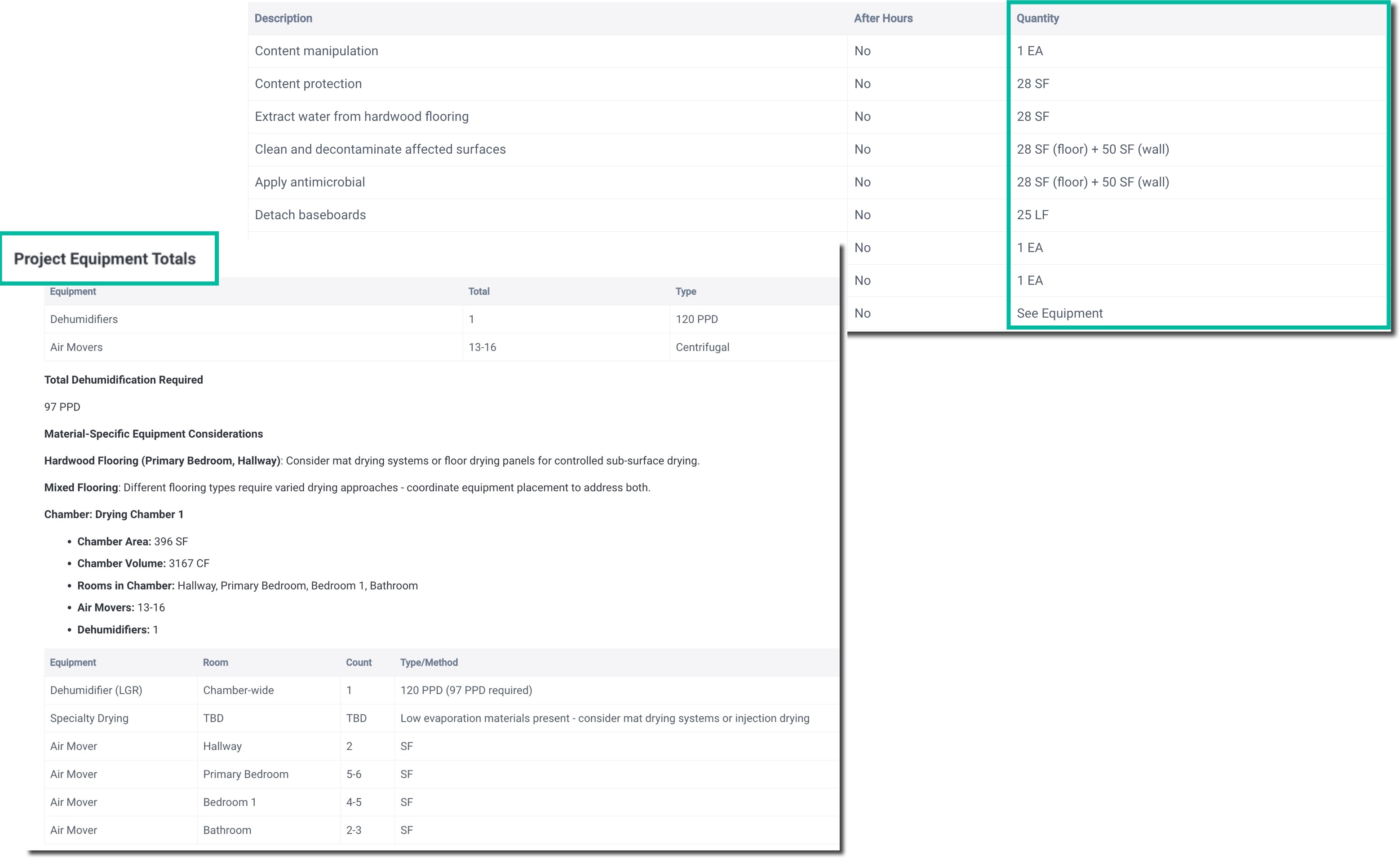Click the Specialty Drying row
Screen dimensions: 1400x859
89,718
